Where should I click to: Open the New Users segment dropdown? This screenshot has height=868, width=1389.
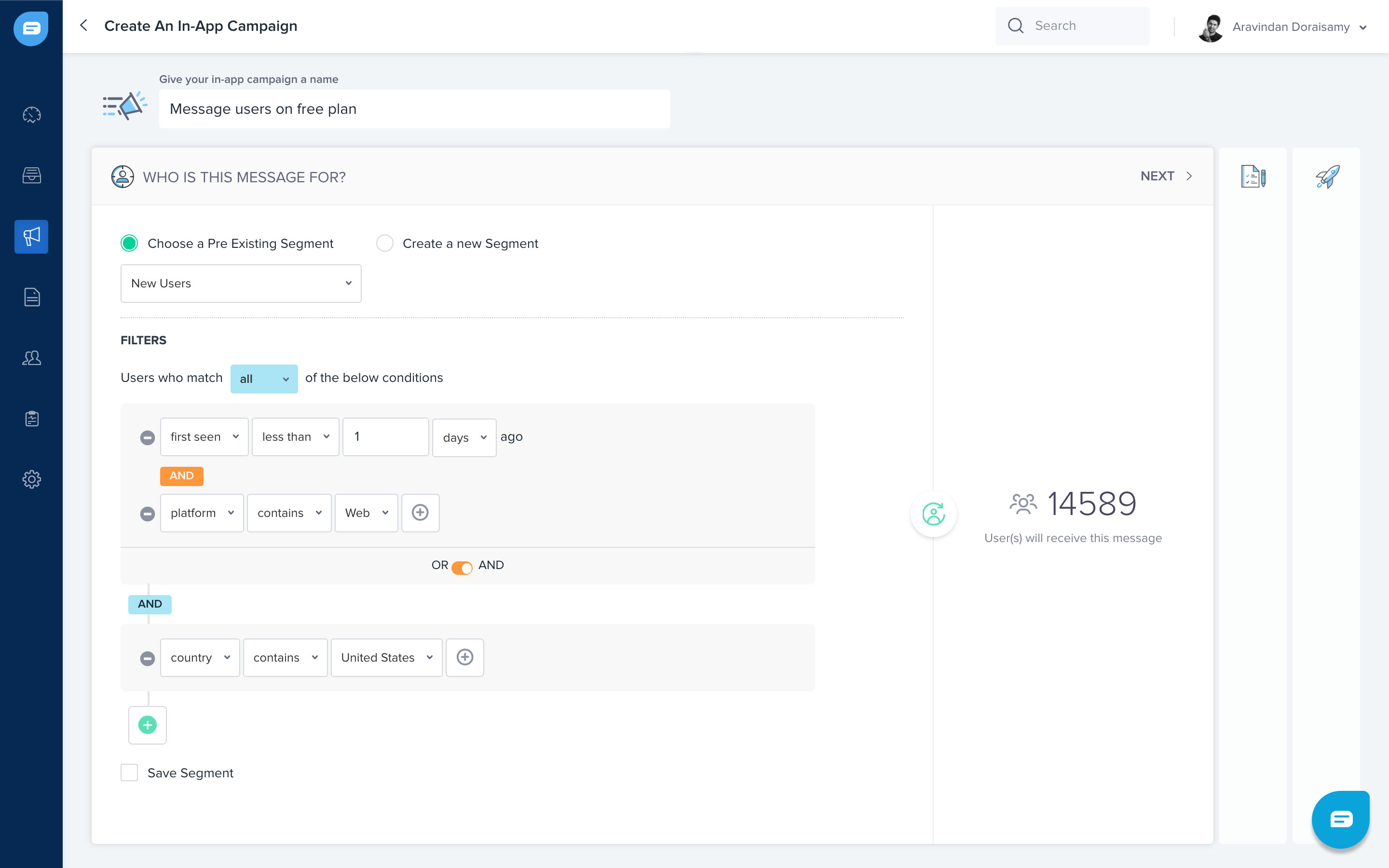241,284
